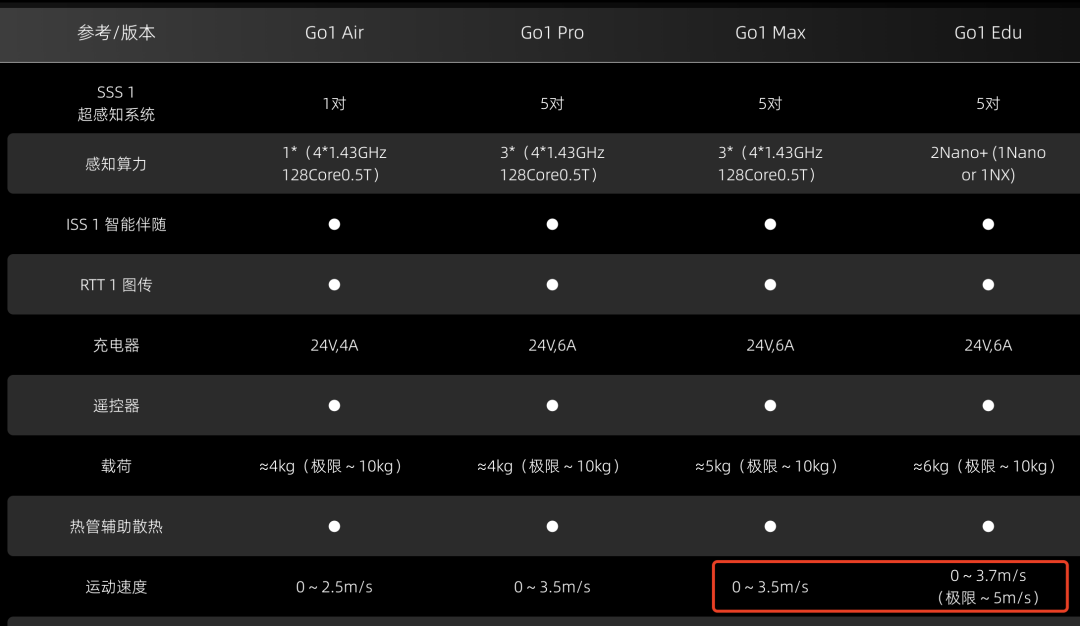This screenshot has height=626, width=1080.
Task: Click Go1 Pro's 0~3.5m/s speed value
Action: tap(552, 587)
